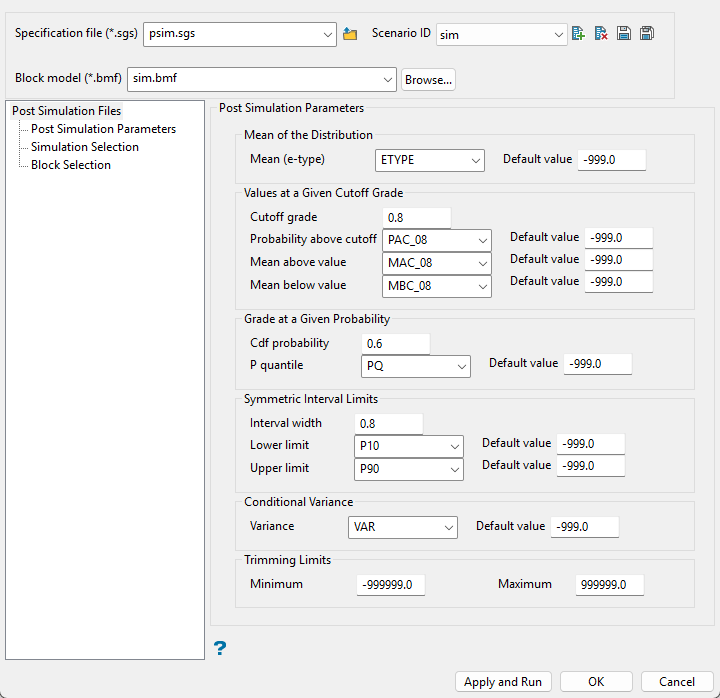
Task: Select Simulation Selection in the tree
Action: point(85,147)
